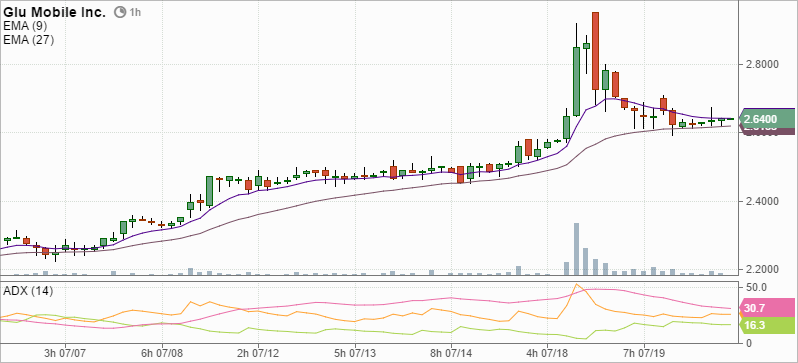Click the 4h 07/18 time axis label
This screenshot has width=798, height=363.
point(548,352)
